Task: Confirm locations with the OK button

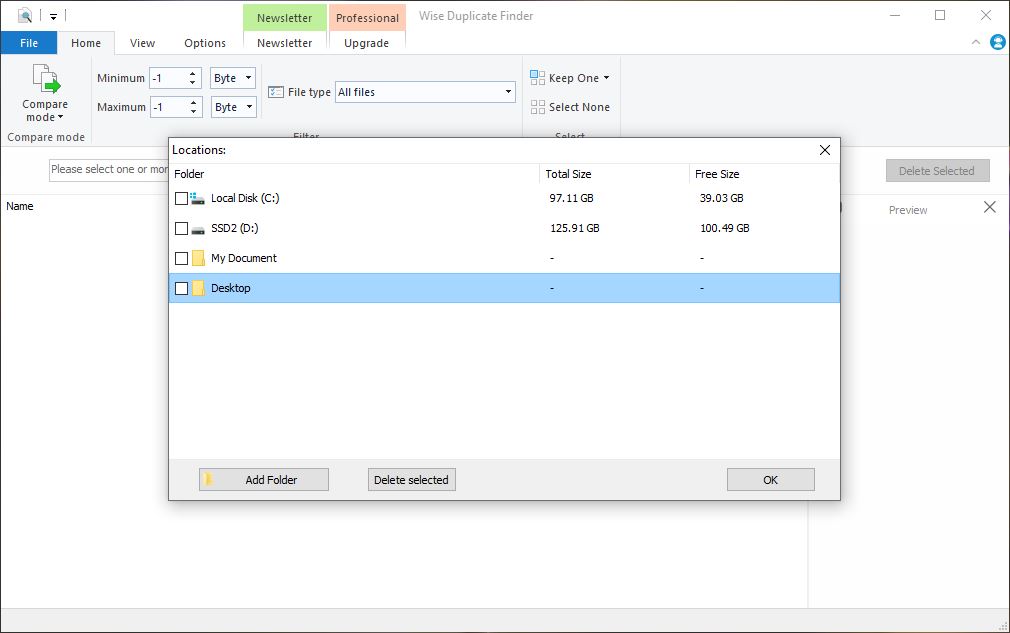Action: point(770,480)
